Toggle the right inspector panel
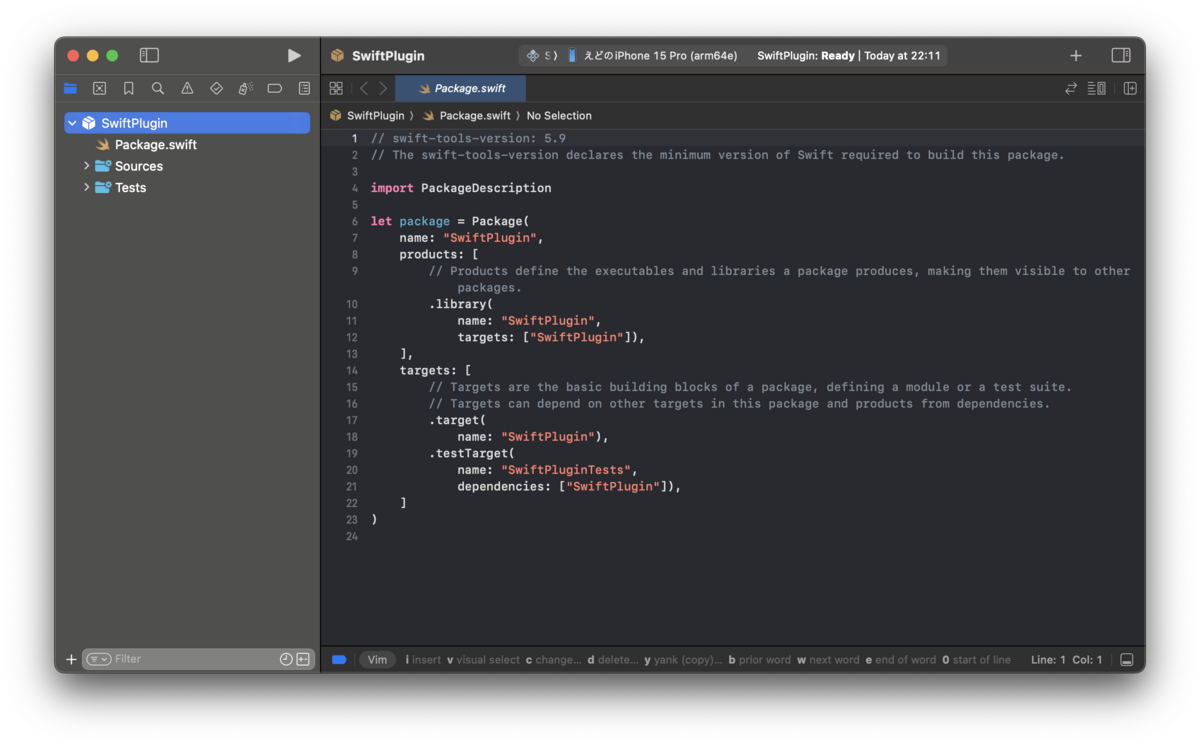The height and width of the screenshot is (745, 1200). 1121,56
